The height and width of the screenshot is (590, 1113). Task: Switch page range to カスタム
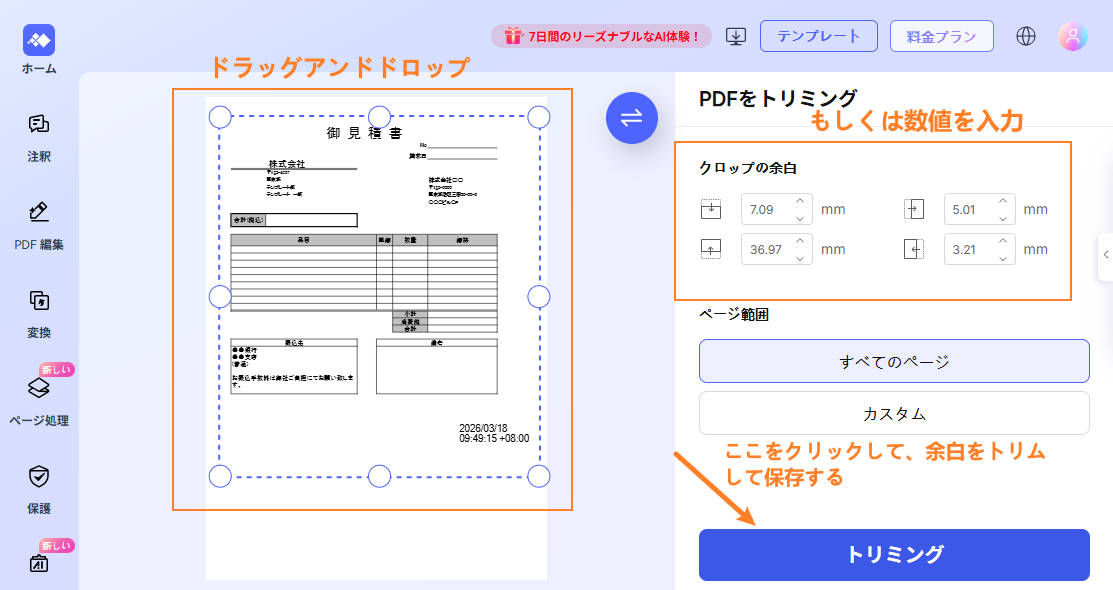click(893, 413)
